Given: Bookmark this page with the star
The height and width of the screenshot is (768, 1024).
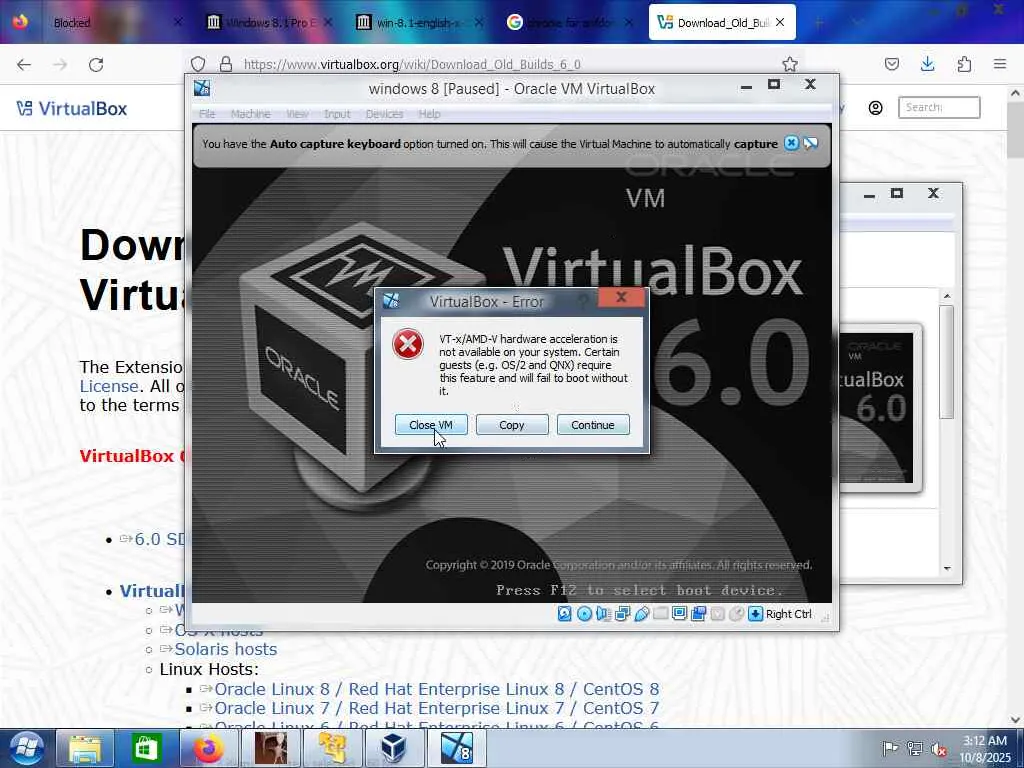Looking at the screenshot, I should point(790,64).
